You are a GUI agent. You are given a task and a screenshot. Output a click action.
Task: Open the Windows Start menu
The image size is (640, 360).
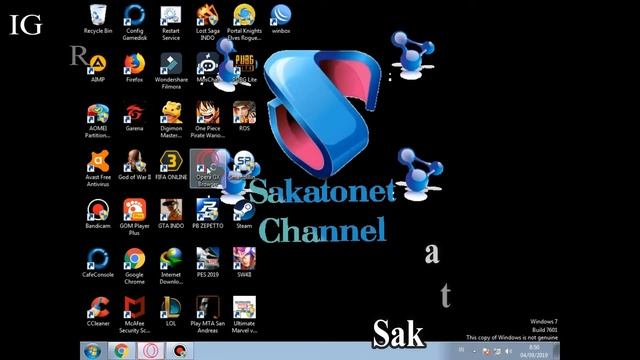pos(92,351)
